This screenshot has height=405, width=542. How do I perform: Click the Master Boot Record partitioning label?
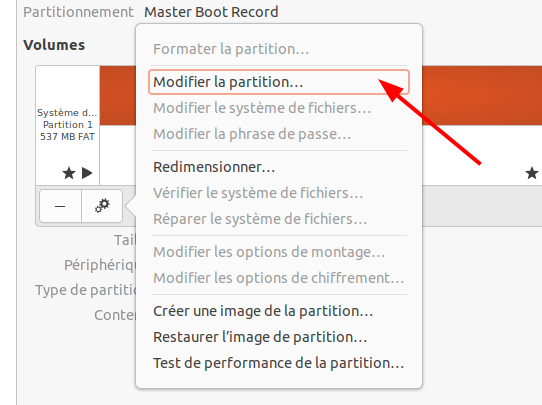pos(211,12)
